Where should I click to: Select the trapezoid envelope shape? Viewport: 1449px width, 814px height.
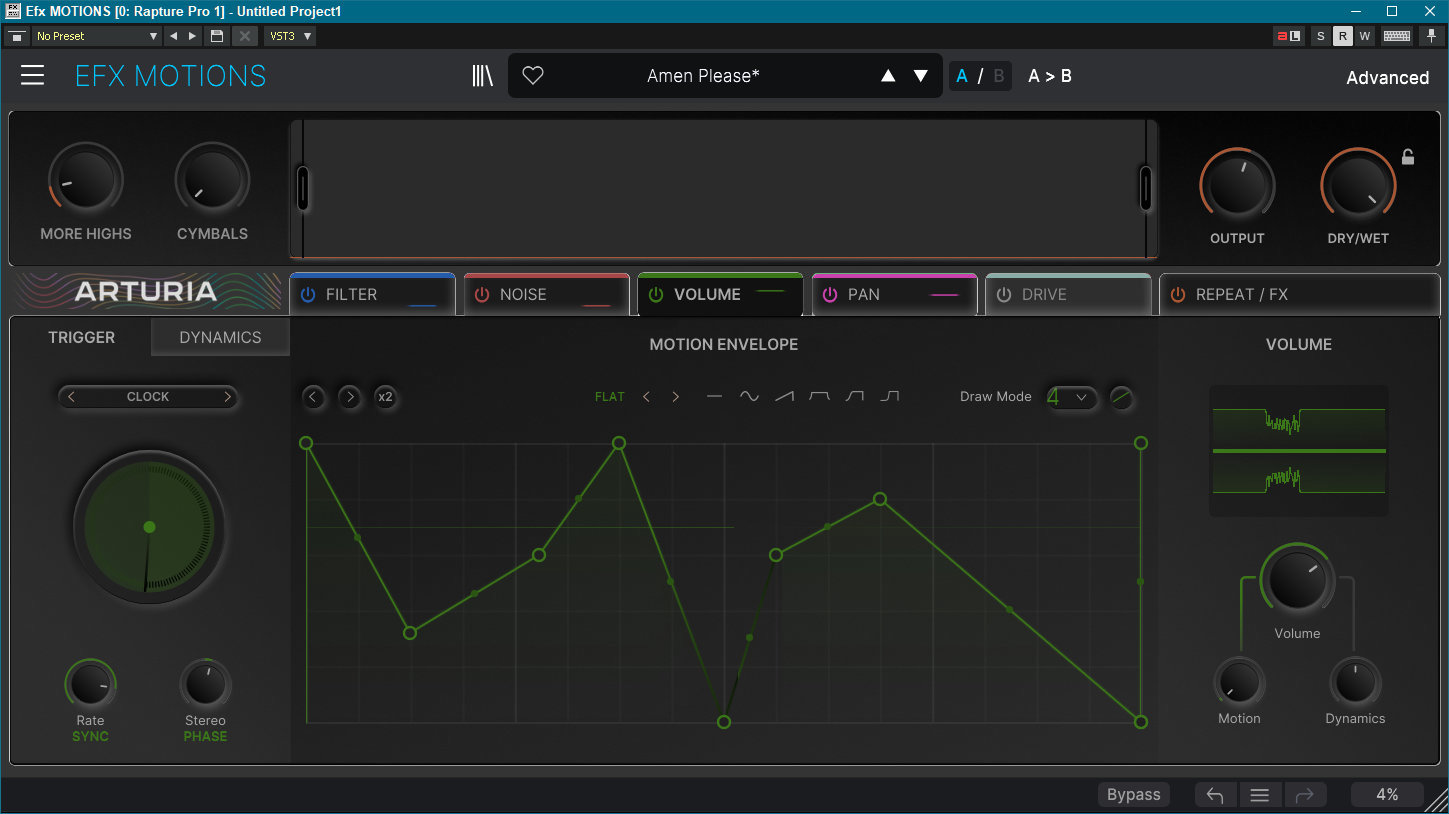[819, 397]
